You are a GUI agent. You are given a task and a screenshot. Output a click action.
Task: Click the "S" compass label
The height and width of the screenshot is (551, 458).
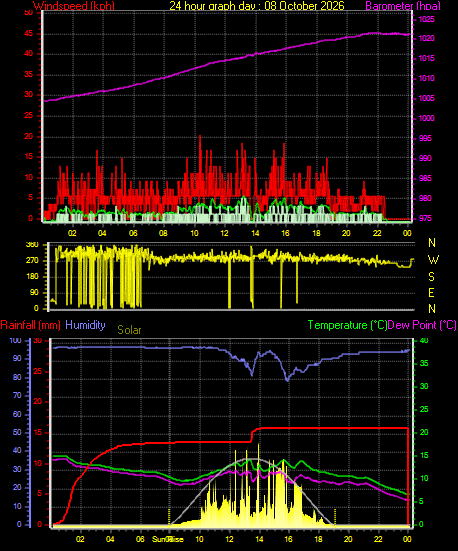432,277
